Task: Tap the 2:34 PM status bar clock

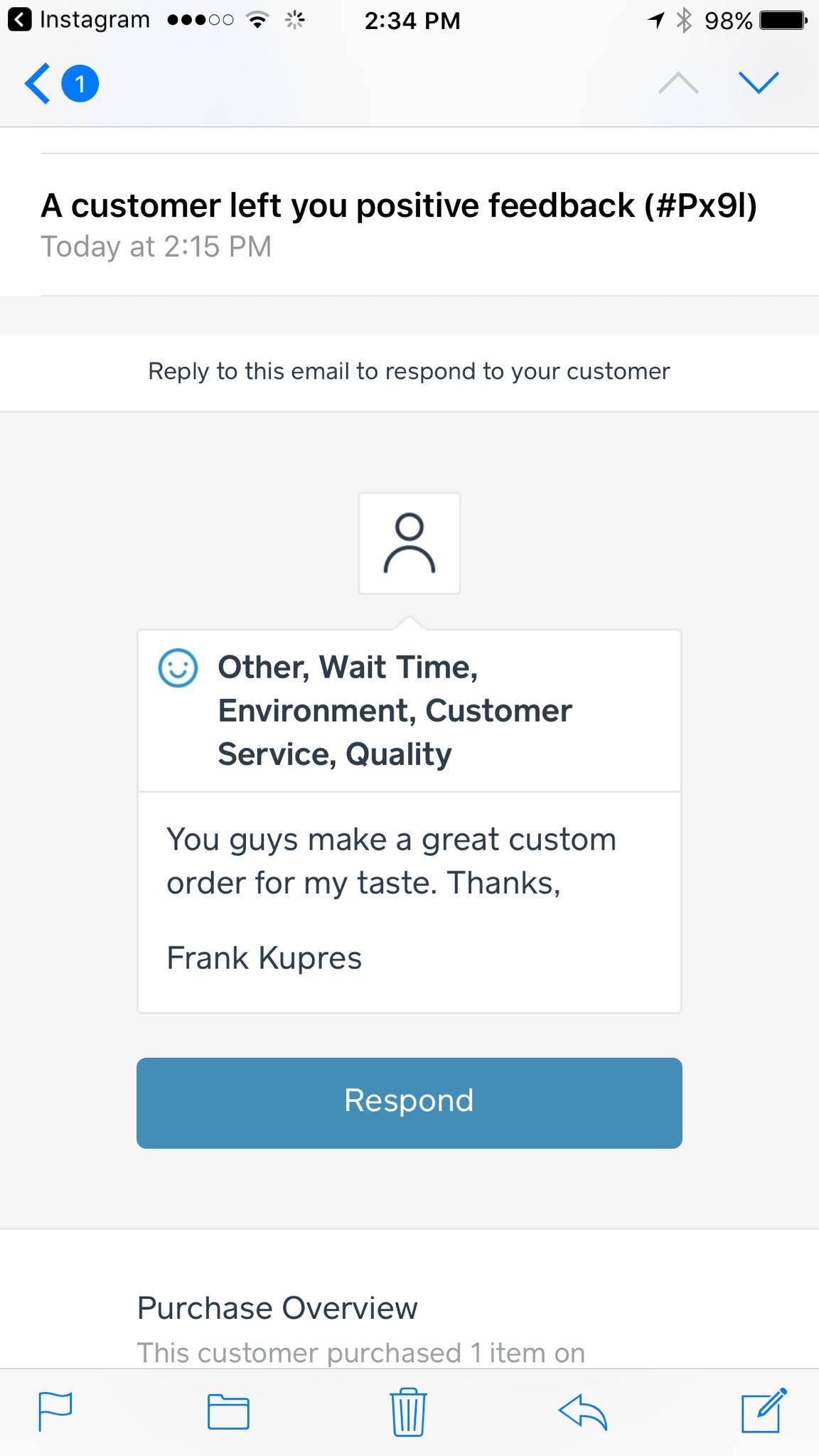Action: click(x=412, y=20)
